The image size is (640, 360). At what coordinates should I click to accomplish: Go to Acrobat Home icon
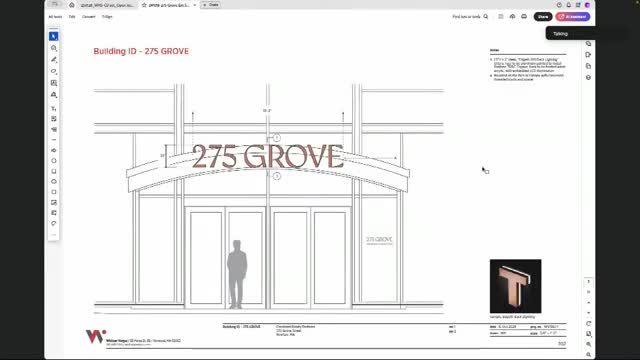pyautogui.click(x=71, y=5)
